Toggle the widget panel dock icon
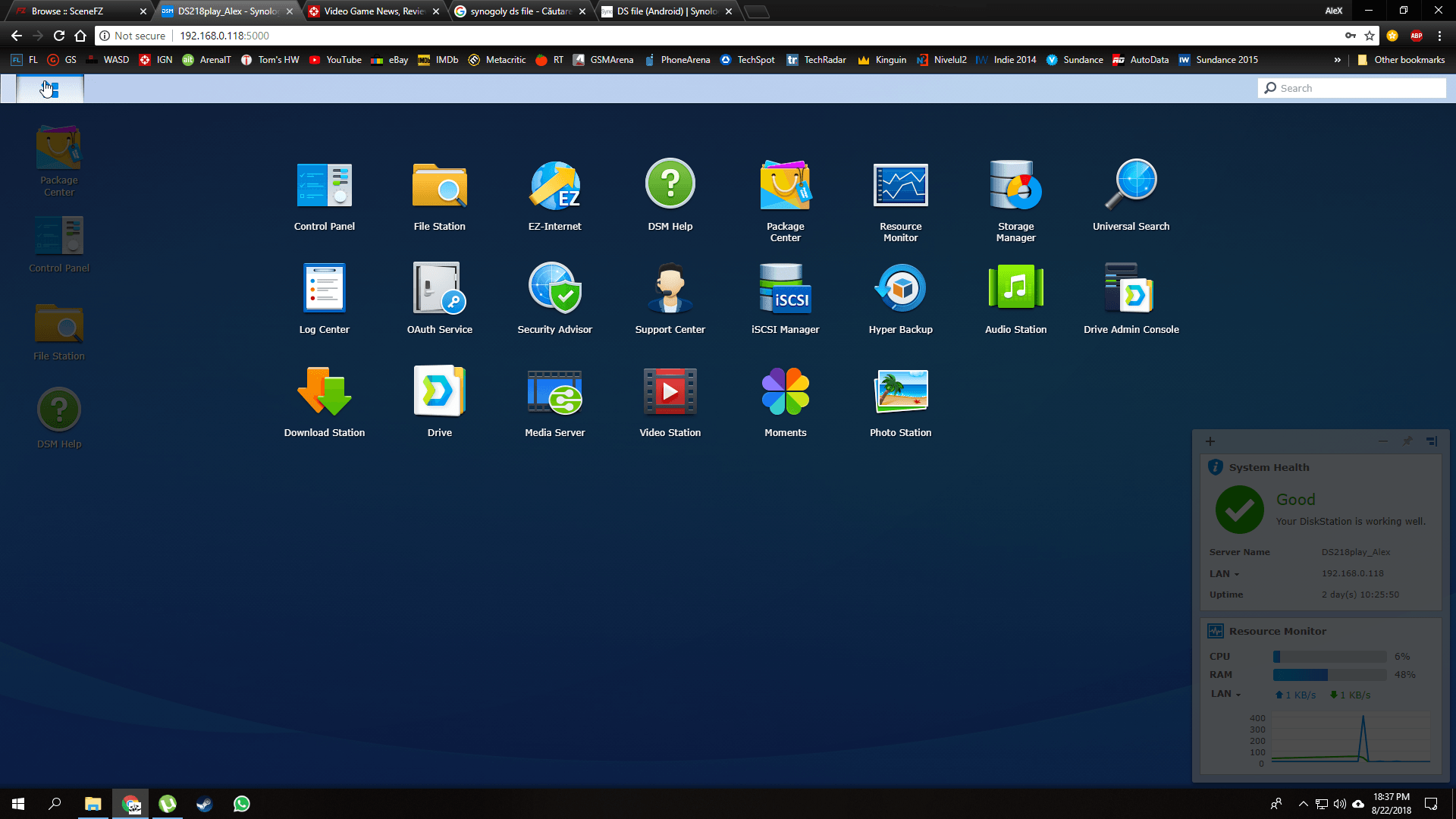Screen dimensions: 1456x819 1432,441
